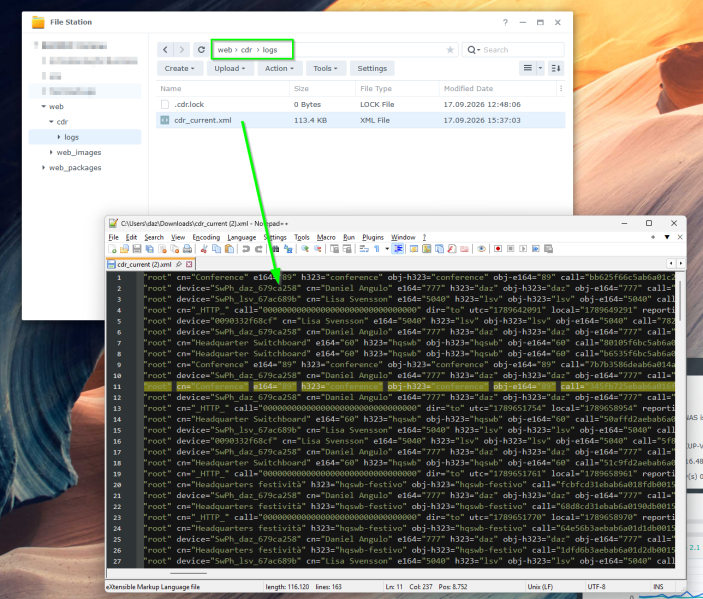Open the Upload dropdown in File Station
703x599 pixels.
230,69
